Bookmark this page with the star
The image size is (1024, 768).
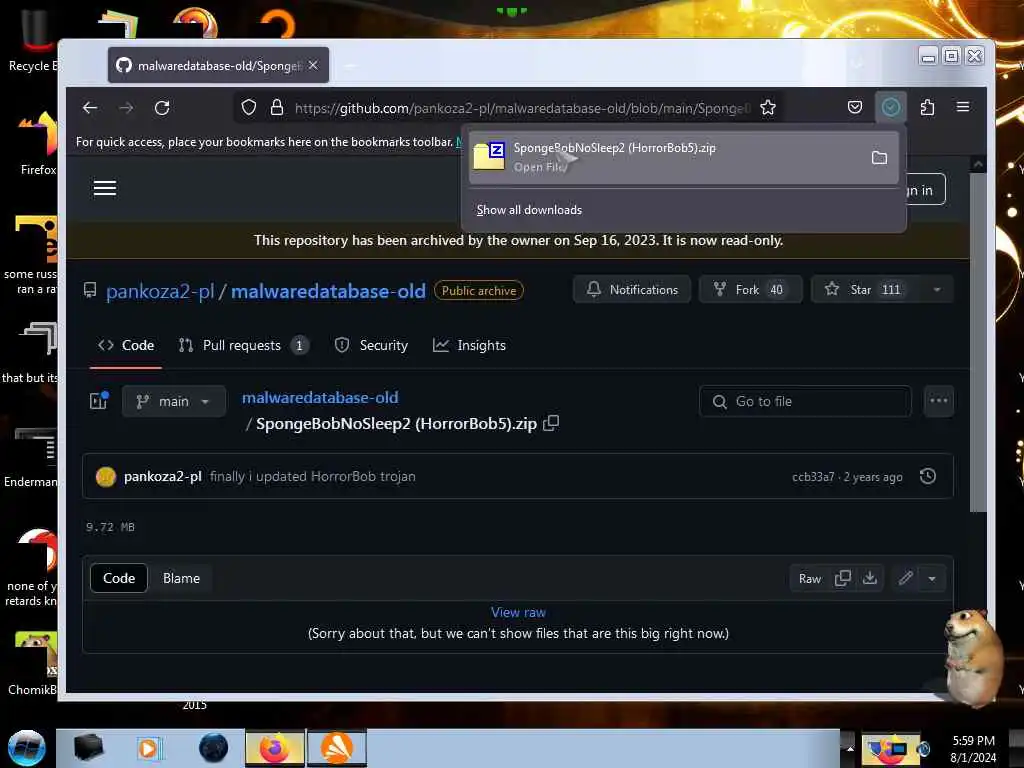click(x=768, y=108)
